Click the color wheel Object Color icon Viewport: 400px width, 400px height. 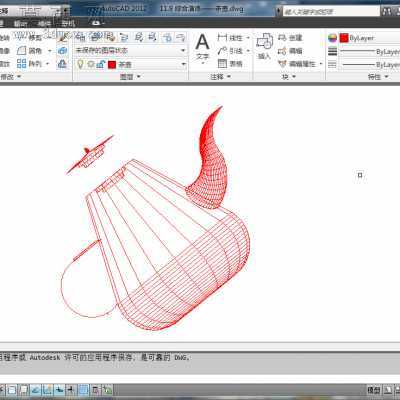(332, 38)
